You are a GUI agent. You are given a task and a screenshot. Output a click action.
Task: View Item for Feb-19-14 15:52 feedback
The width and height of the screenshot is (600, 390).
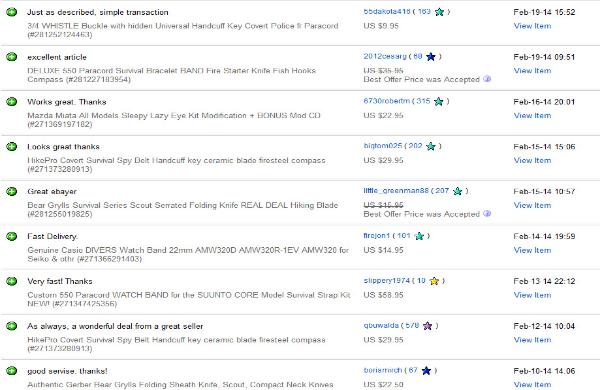(x=532, y=26)
